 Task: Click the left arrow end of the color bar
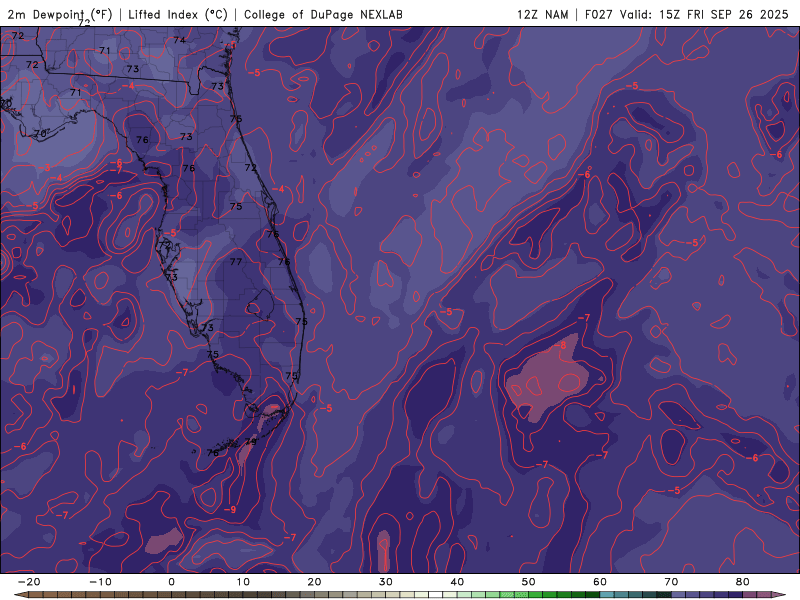(20, 595)
